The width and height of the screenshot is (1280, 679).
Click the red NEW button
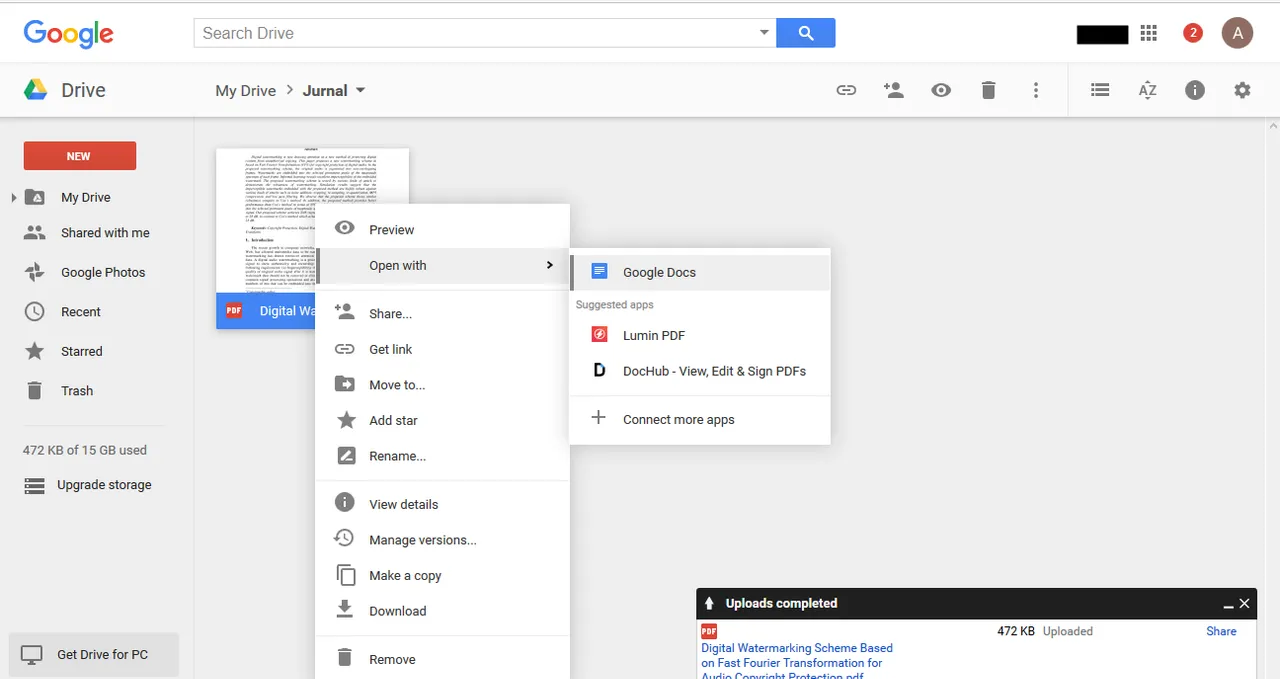pos(80,156)
